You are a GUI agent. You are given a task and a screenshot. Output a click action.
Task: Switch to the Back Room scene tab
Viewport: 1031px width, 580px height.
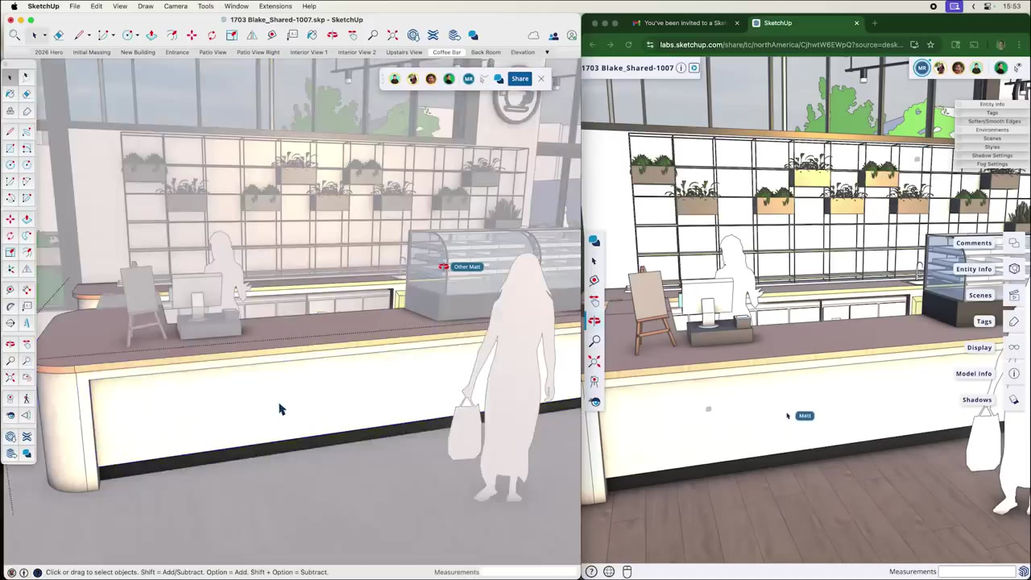tap(486, 52)
